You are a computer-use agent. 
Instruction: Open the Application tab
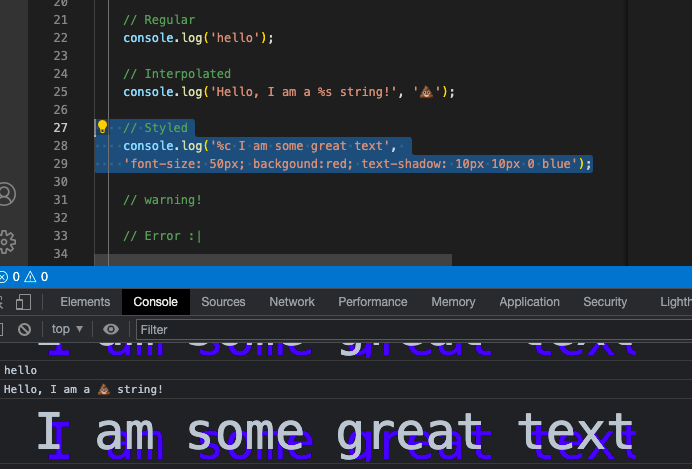[529, 302]
